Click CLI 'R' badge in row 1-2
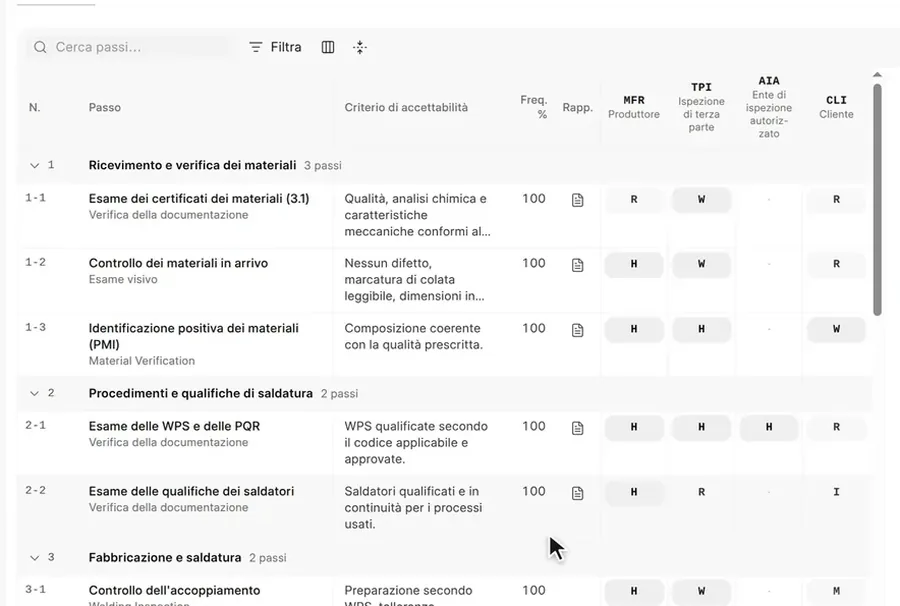Image resolution: width=900 pixels, height=606 pixels. tap(836, 265)
